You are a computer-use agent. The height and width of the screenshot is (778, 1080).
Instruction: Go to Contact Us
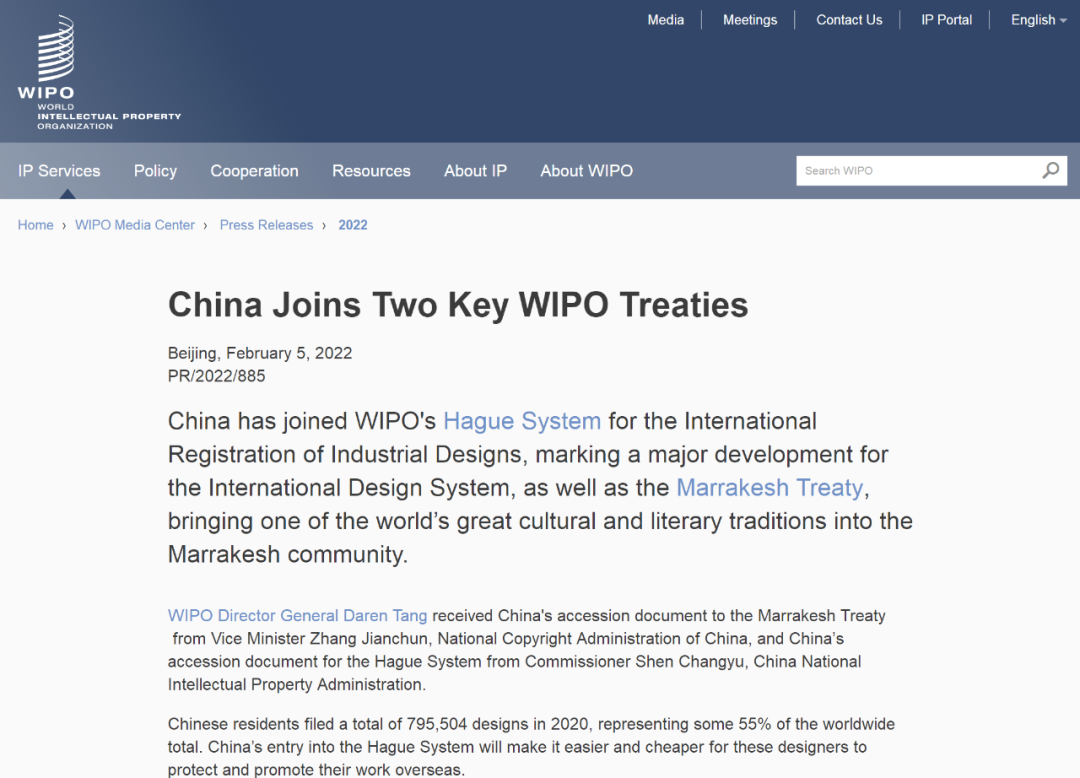click(x=849, y=20)
